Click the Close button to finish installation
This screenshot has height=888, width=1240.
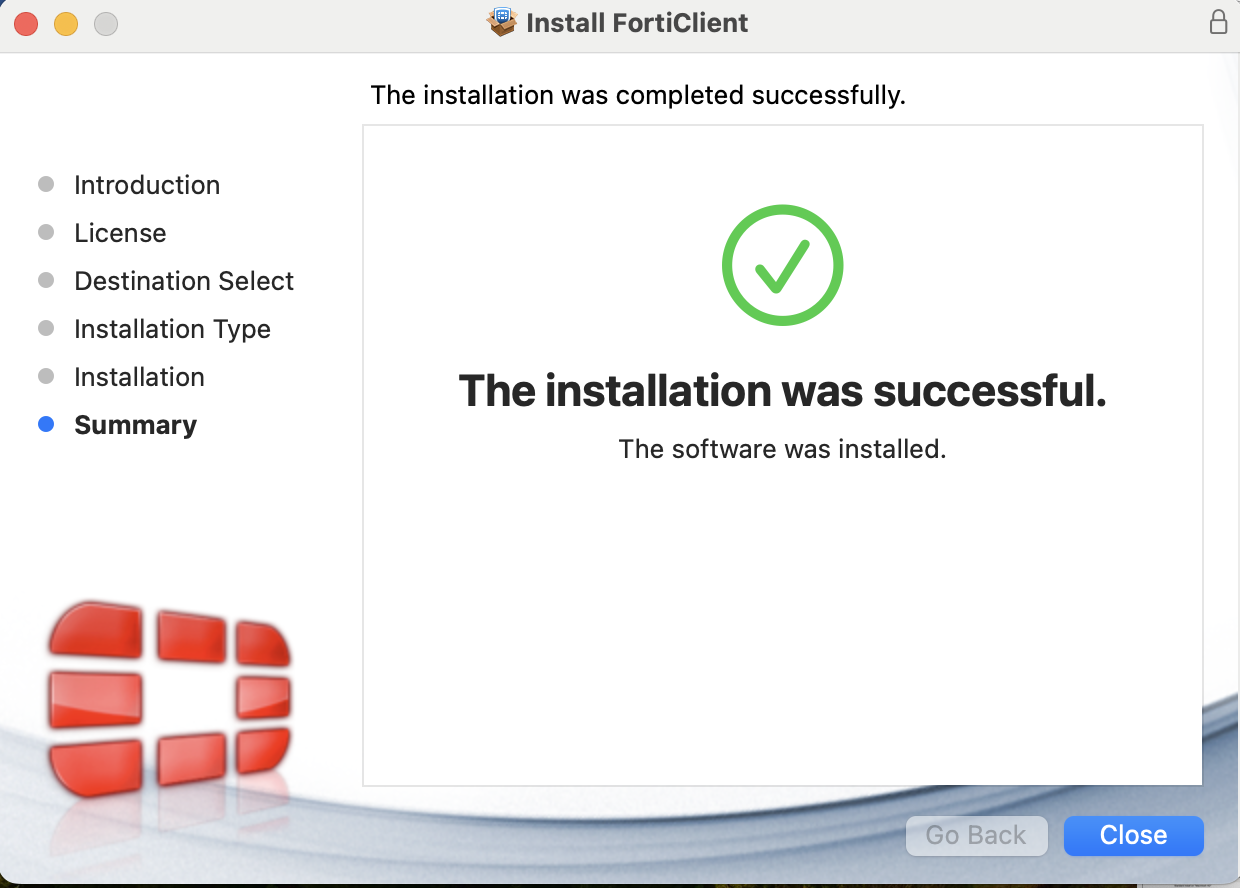tap(1133, 836)
